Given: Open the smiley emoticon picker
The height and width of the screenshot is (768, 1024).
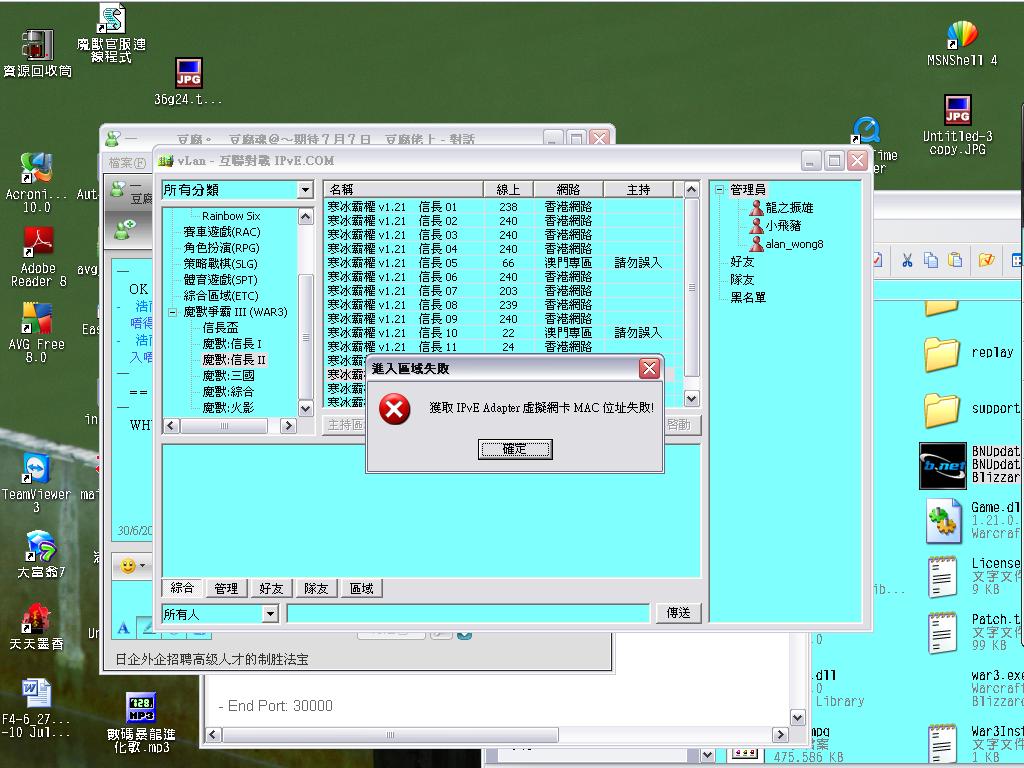Looking at the screenshot, I should tap(128, 567).
